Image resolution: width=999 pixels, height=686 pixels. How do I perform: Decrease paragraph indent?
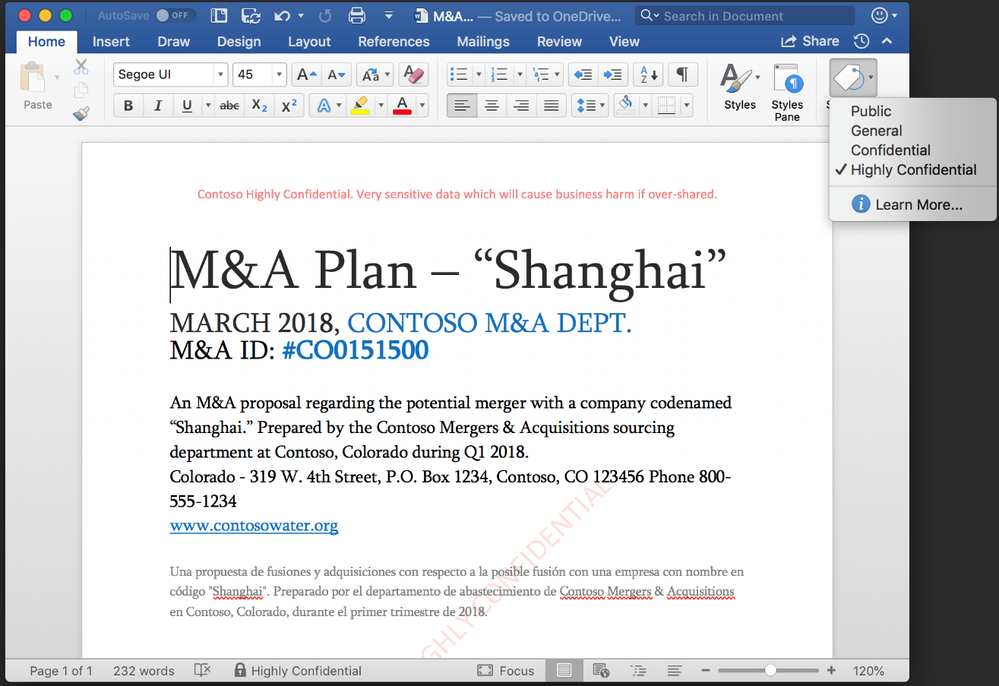click(x=583, y=75)
